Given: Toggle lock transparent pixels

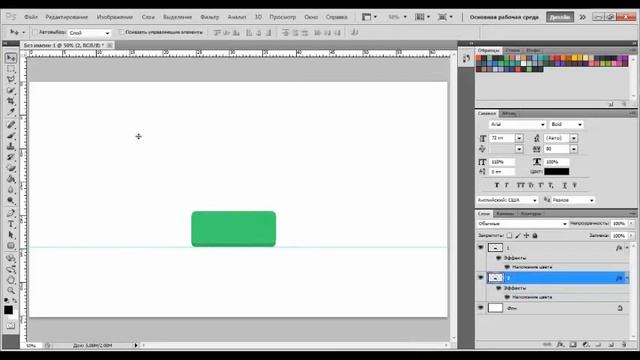Looking at the screenshot, I should [509, 236].
